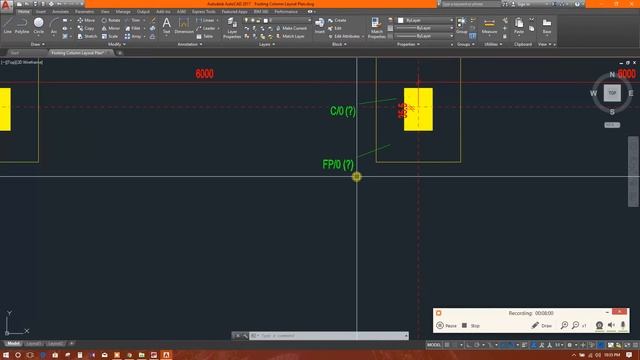640x360 pixels.
Task: Activate the Trim tool
Action: [133, 20]
